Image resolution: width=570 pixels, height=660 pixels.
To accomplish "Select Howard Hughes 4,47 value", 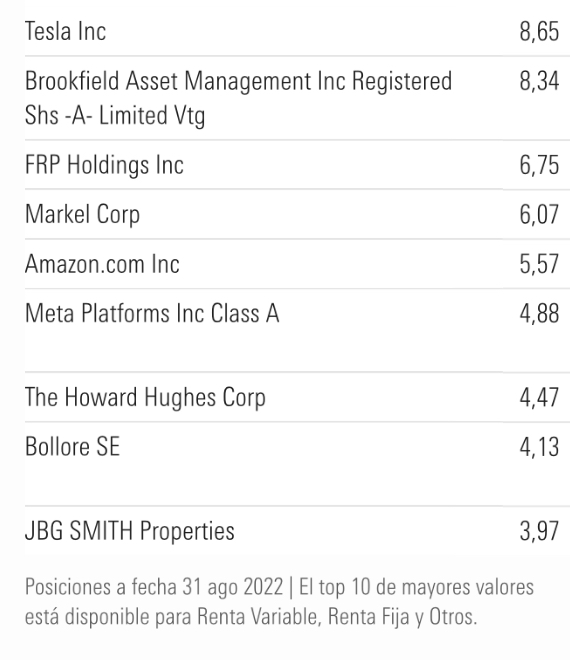I will 539,398.
